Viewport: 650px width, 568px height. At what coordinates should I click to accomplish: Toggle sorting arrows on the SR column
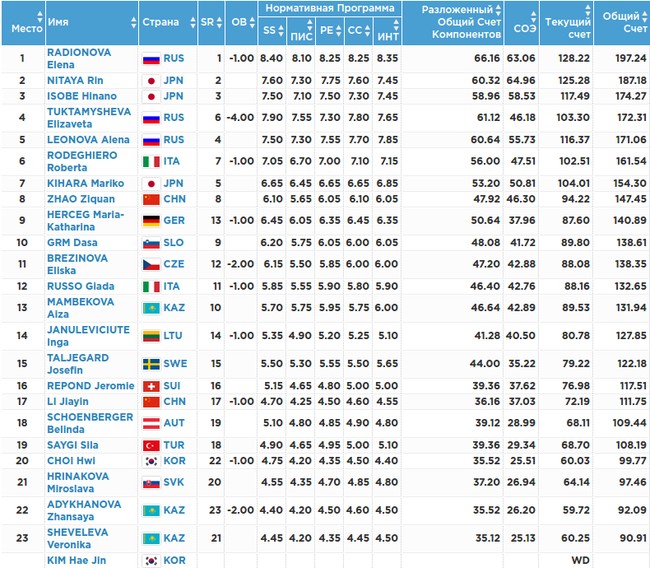coord(220,21)
